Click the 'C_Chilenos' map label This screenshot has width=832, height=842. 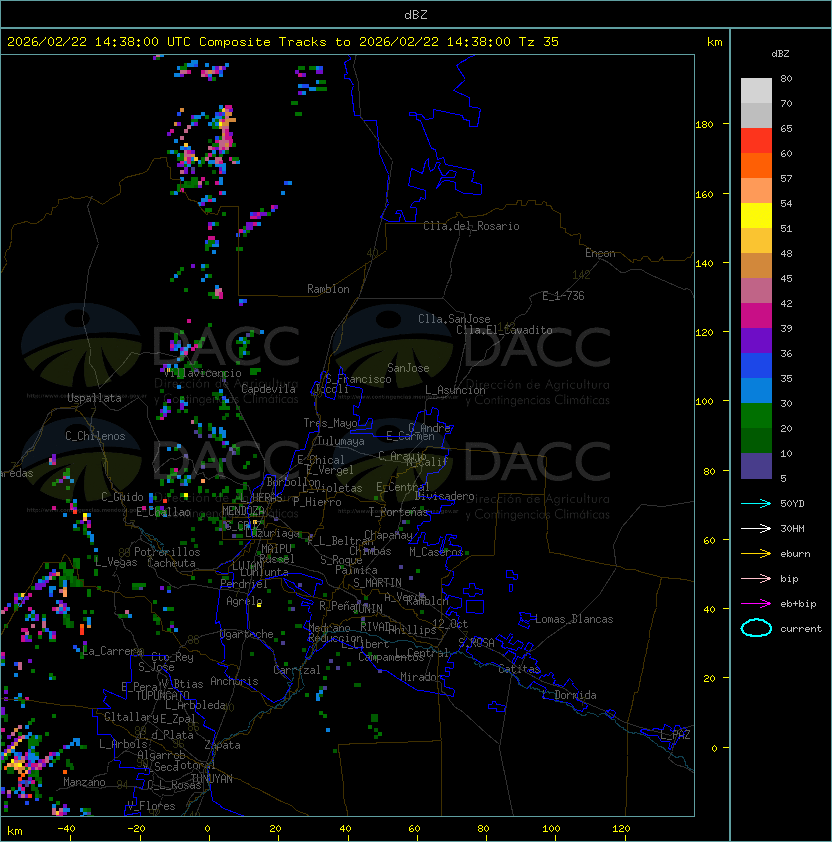point(95,436)
